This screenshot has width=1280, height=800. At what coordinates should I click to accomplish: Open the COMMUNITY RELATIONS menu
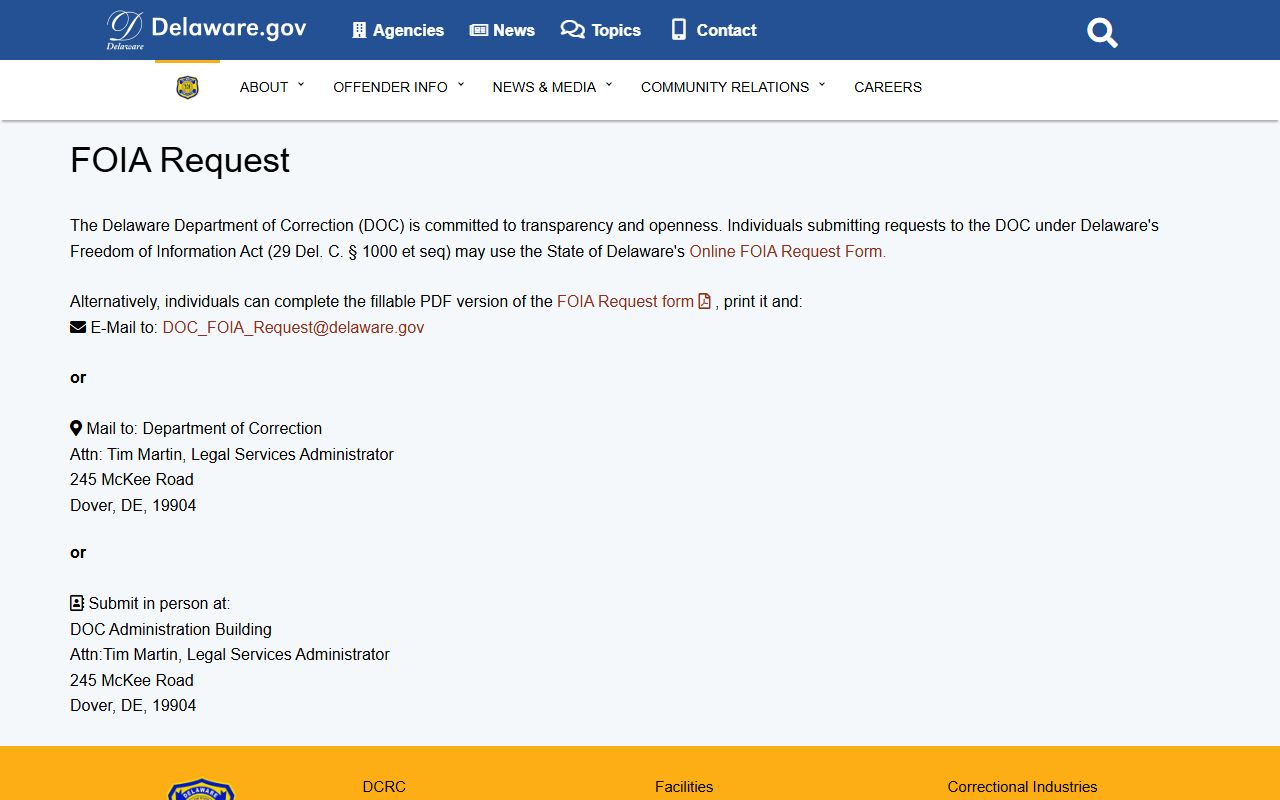[725, 87]
